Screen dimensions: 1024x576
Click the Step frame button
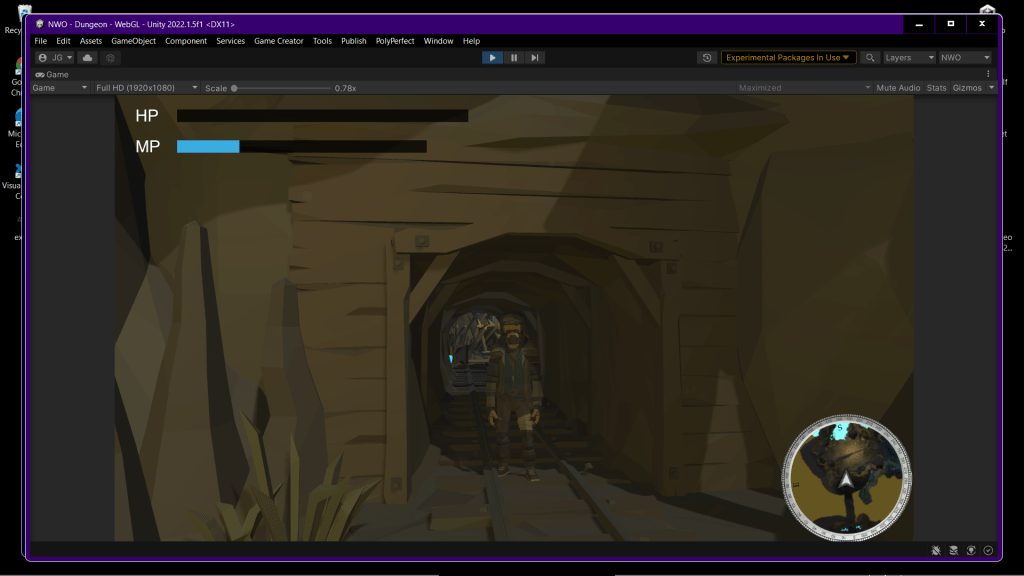536,58
